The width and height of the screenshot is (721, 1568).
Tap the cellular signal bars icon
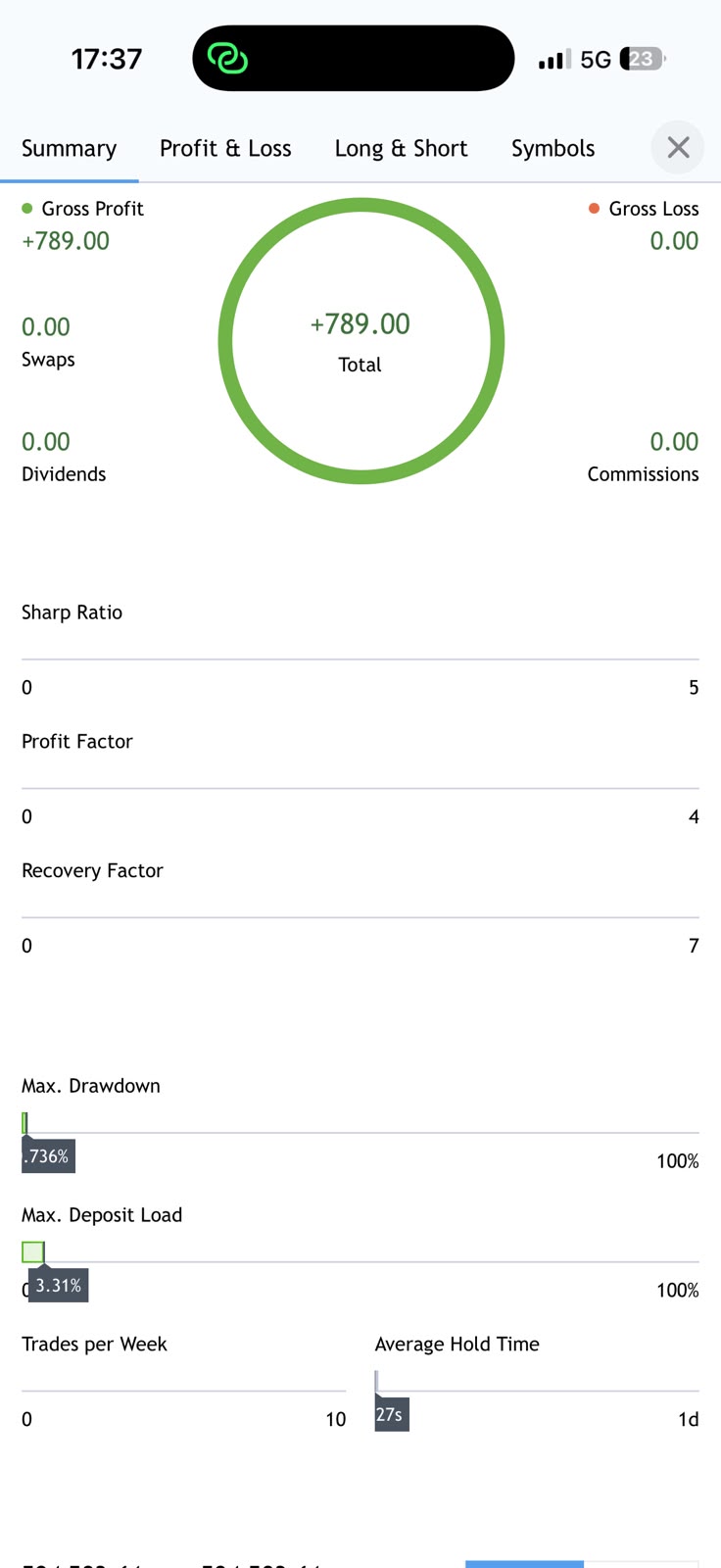point(553,60)
